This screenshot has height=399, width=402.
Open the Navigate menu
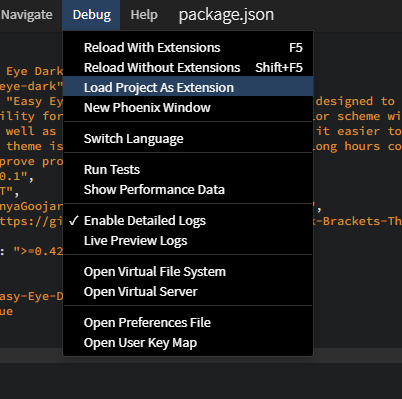tap(27, 15)
